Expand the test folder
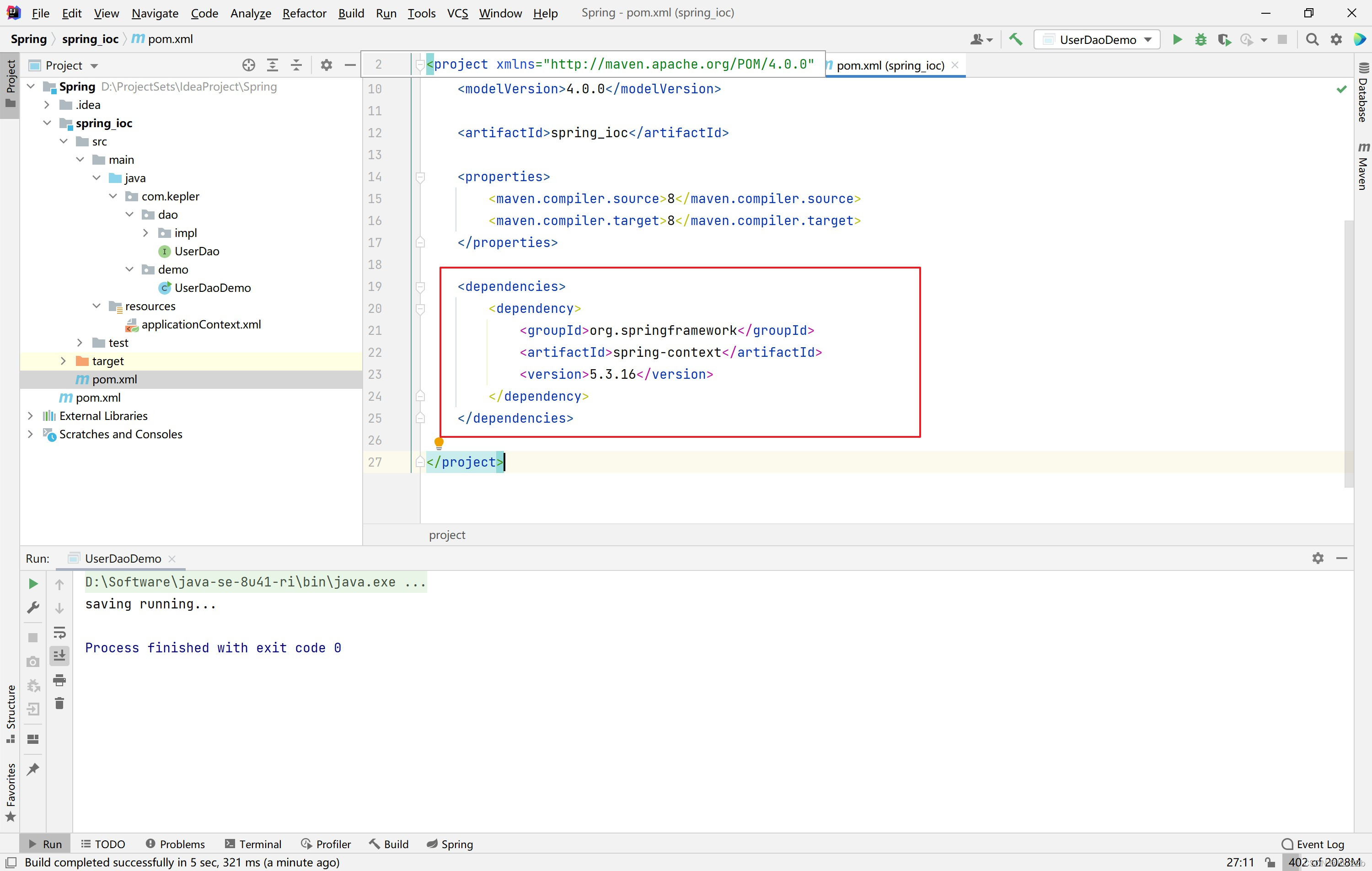This screenshot has height=871, width=1372. point(80,343)
